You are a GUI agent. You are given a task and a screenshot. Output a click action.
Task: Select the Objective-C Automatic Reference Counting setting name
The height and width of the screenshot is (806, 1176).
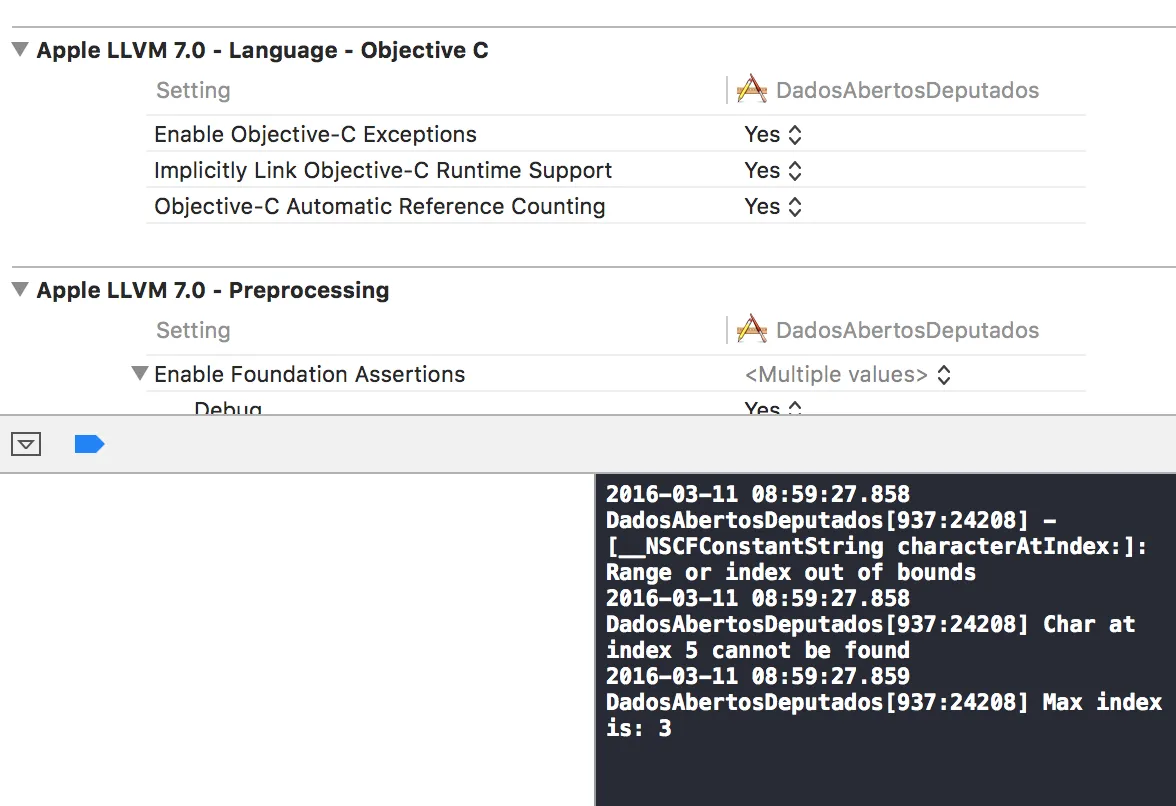(x=380, y=207)
